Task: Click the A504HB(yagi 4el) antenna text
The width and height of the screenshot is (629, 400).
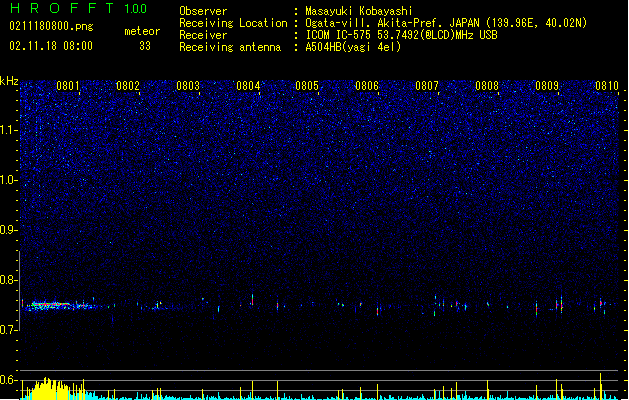Action: (353, 47)
